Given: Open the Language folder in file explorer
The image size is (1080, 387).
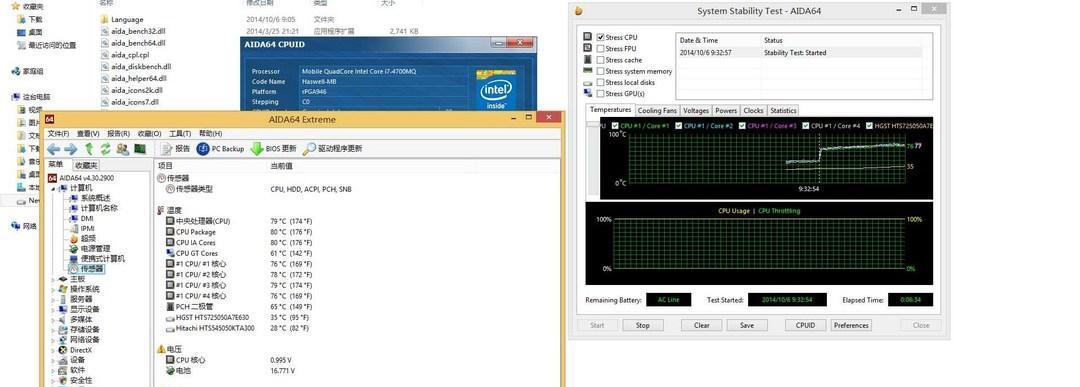Looking at the screenshot, I should tap(122, 19).
